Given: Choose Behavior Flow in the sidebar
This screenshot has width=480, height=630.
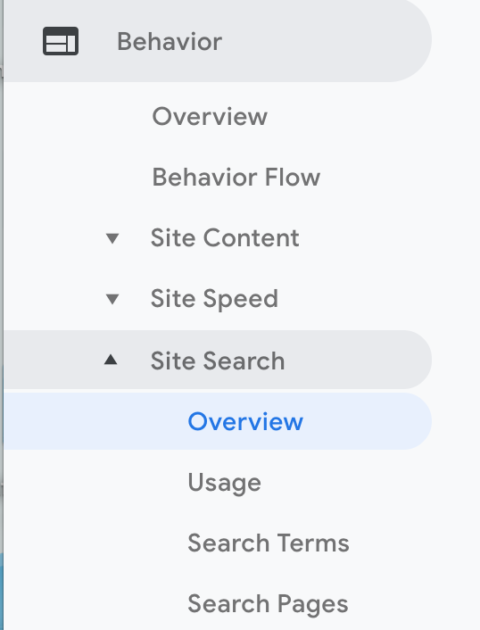Looking at the screenshot, I should pos(236,177).
